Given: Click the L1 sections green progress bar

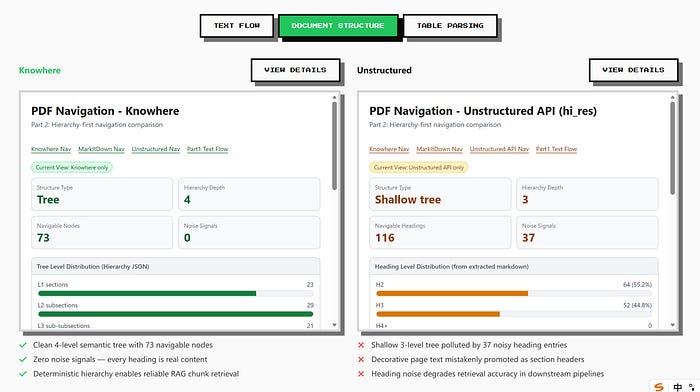Looking at the screenshot, I should pos(147,294).
